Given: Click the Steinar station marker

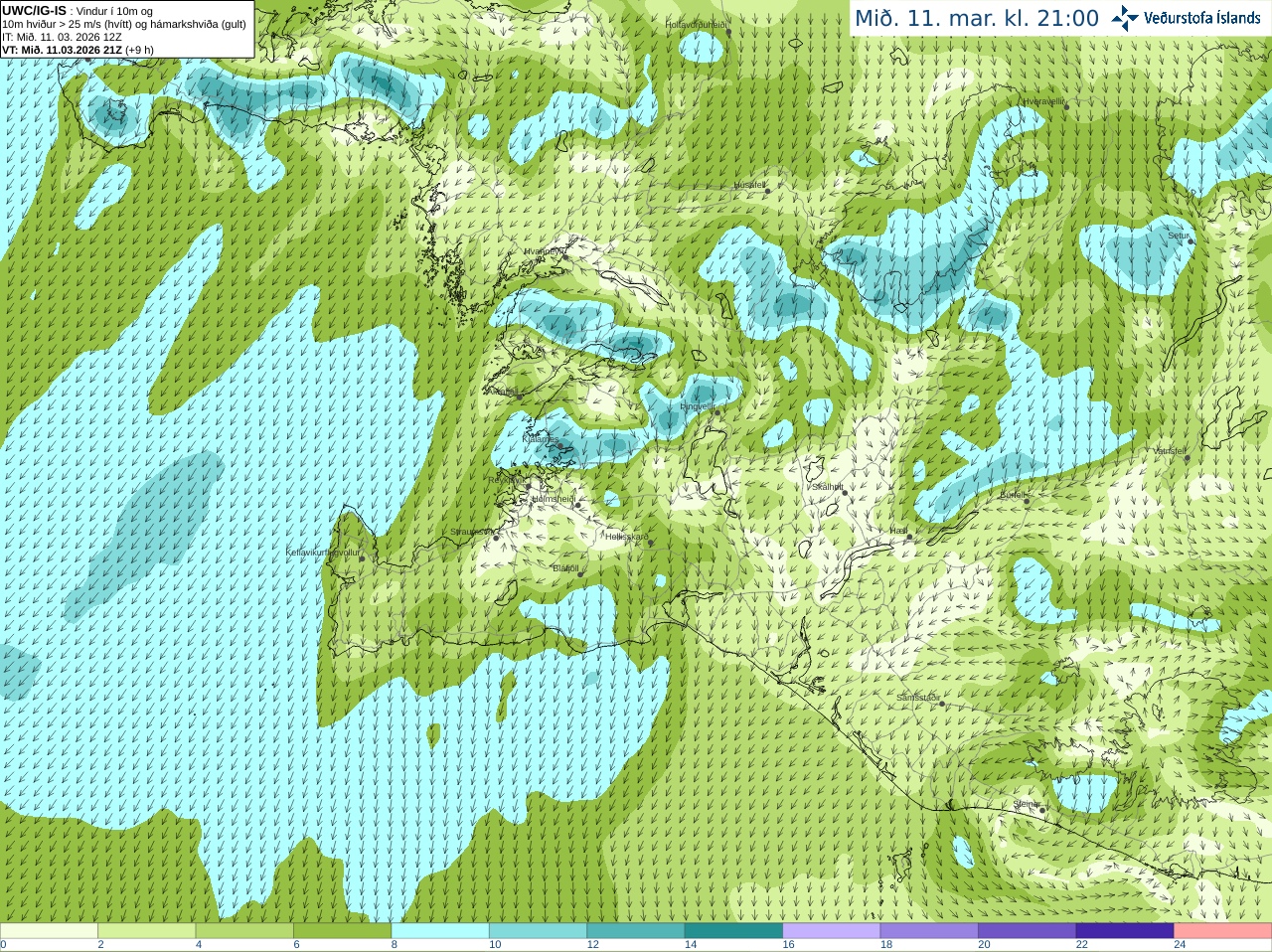Looking at the screenshot, I should 1041,810.
